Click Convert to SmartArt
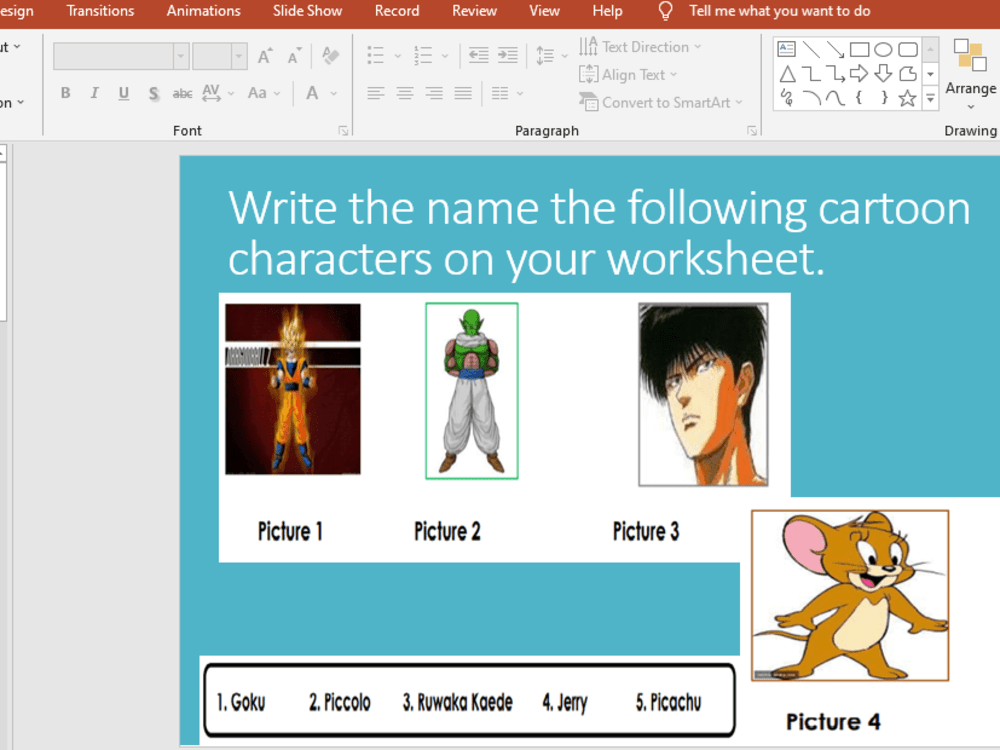1000x750 pixels. tap(661, 102)
